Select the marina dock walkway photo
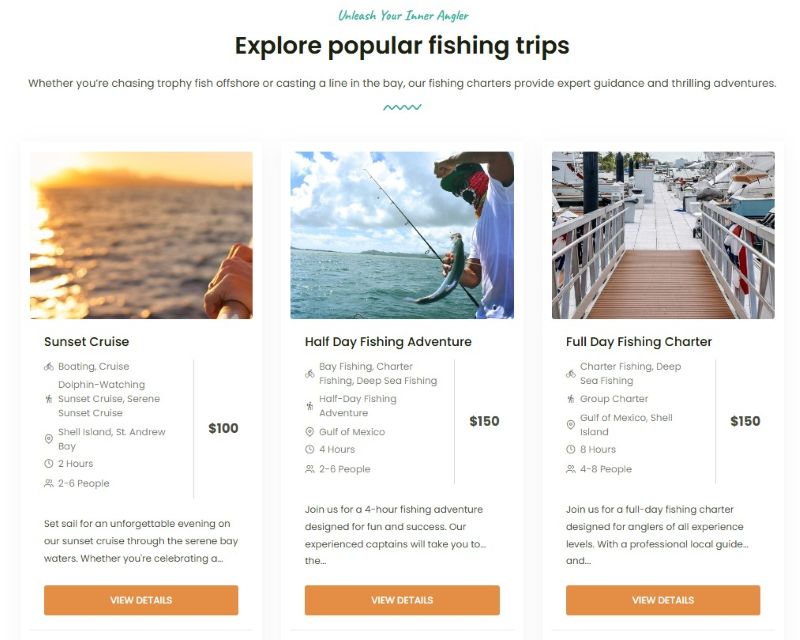 [663, 235]
